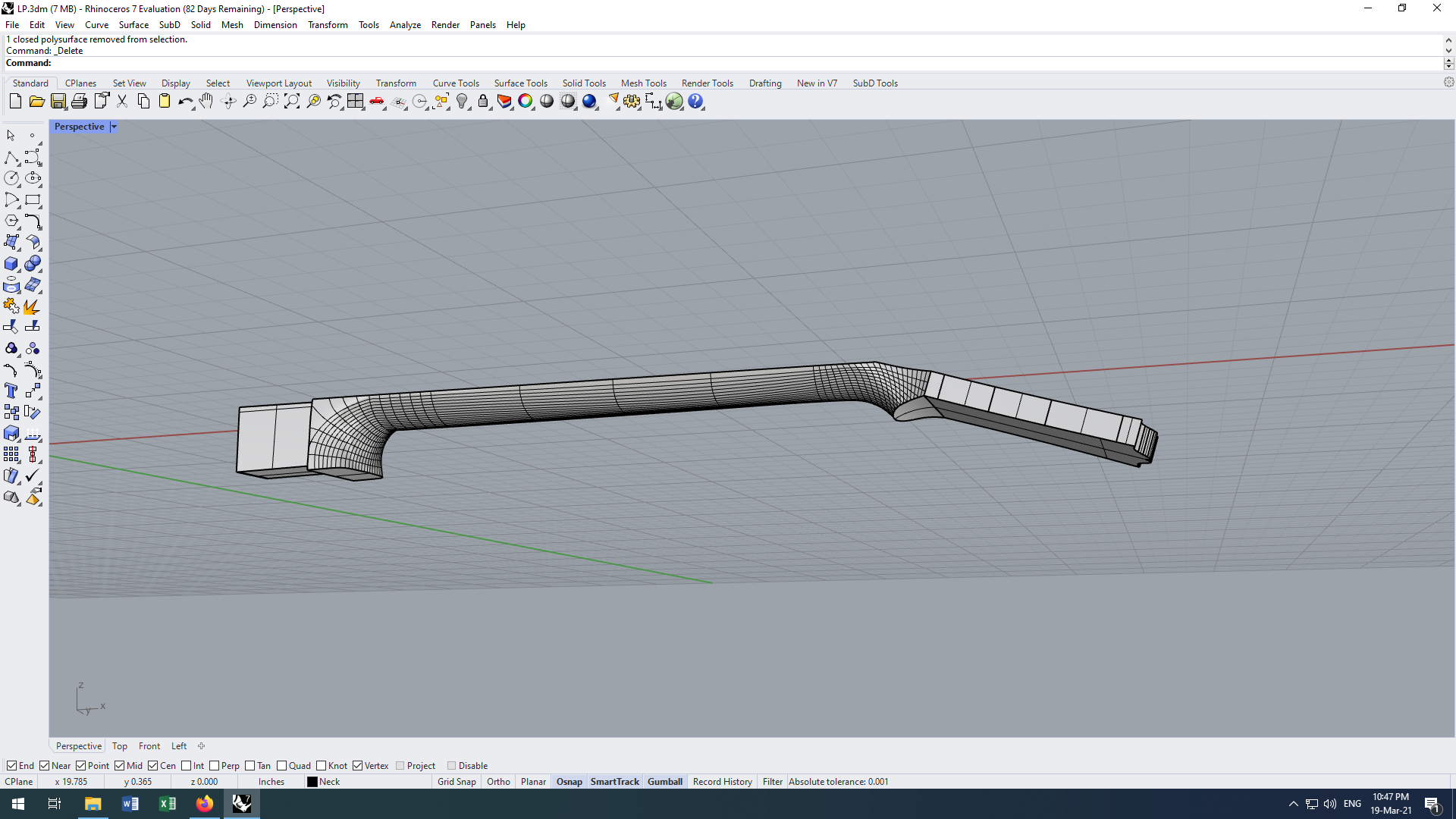The image size is (1456, 819).
Task: Click the Record History button
Action: [x=722, y=782]
